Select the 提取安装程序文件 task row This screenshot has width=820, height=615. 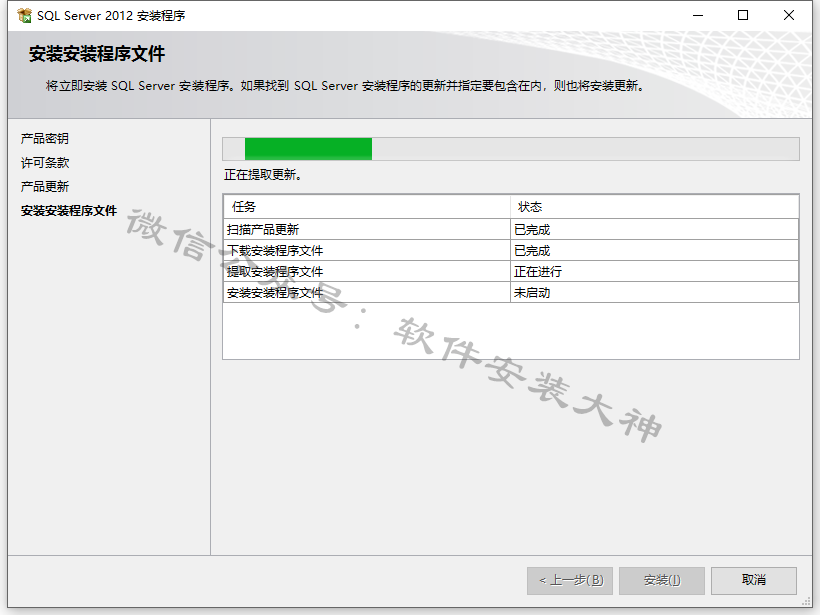coord(511,271)
